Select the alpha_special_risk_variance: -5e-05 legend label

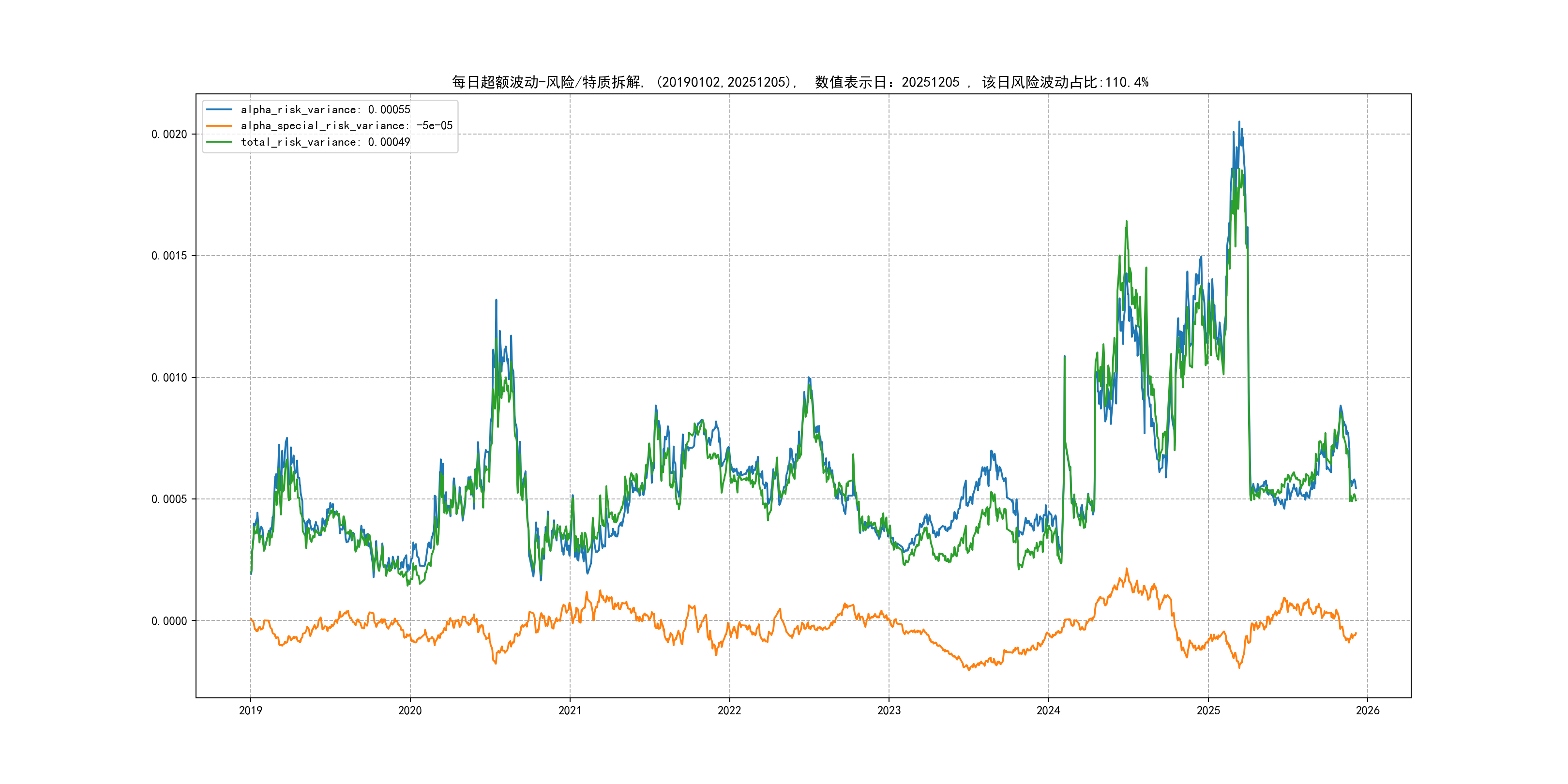point(347,126)
